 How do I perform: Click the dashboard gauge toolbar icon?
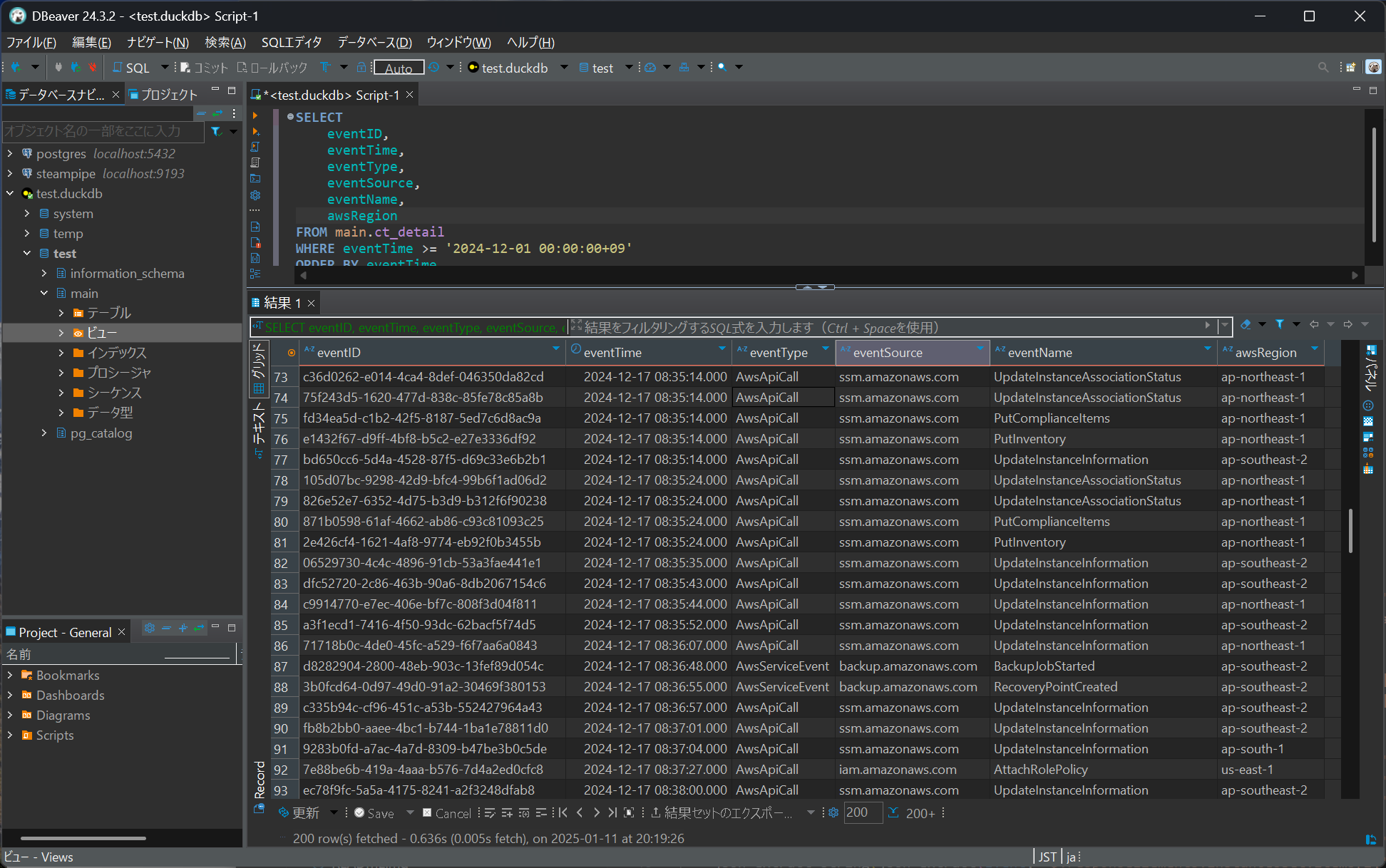click(x=650, y=68)
